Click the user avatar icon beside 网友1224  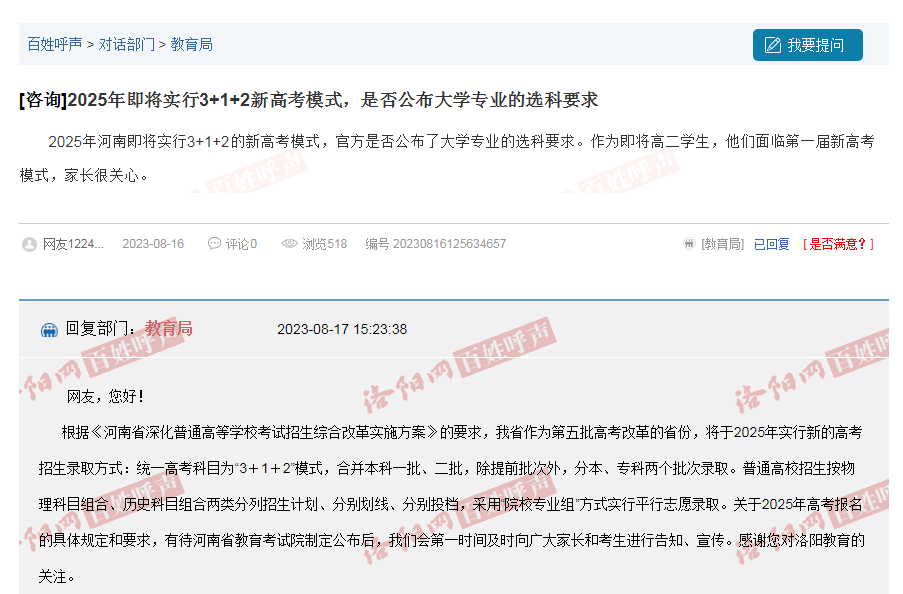(29, 244)
